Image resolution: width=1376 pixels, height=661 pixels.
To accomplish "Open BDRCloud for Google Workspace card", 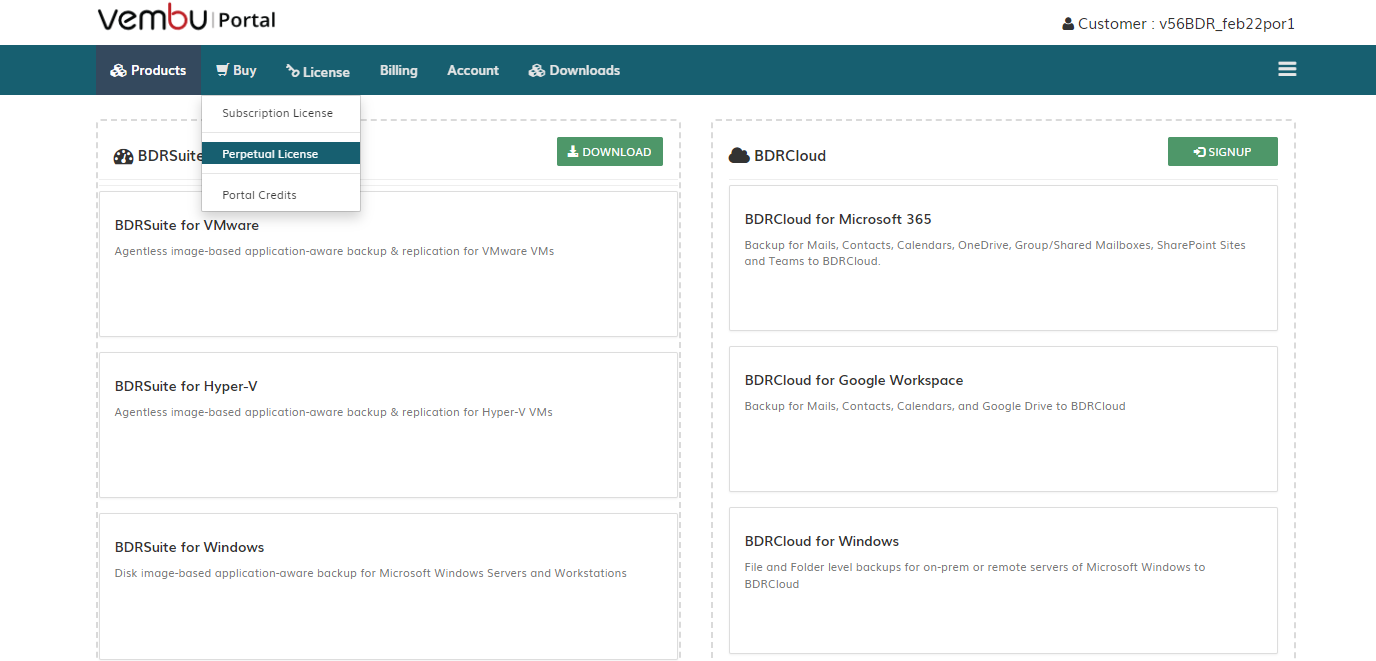I will pyautogui.click(x=1003, y=419).
